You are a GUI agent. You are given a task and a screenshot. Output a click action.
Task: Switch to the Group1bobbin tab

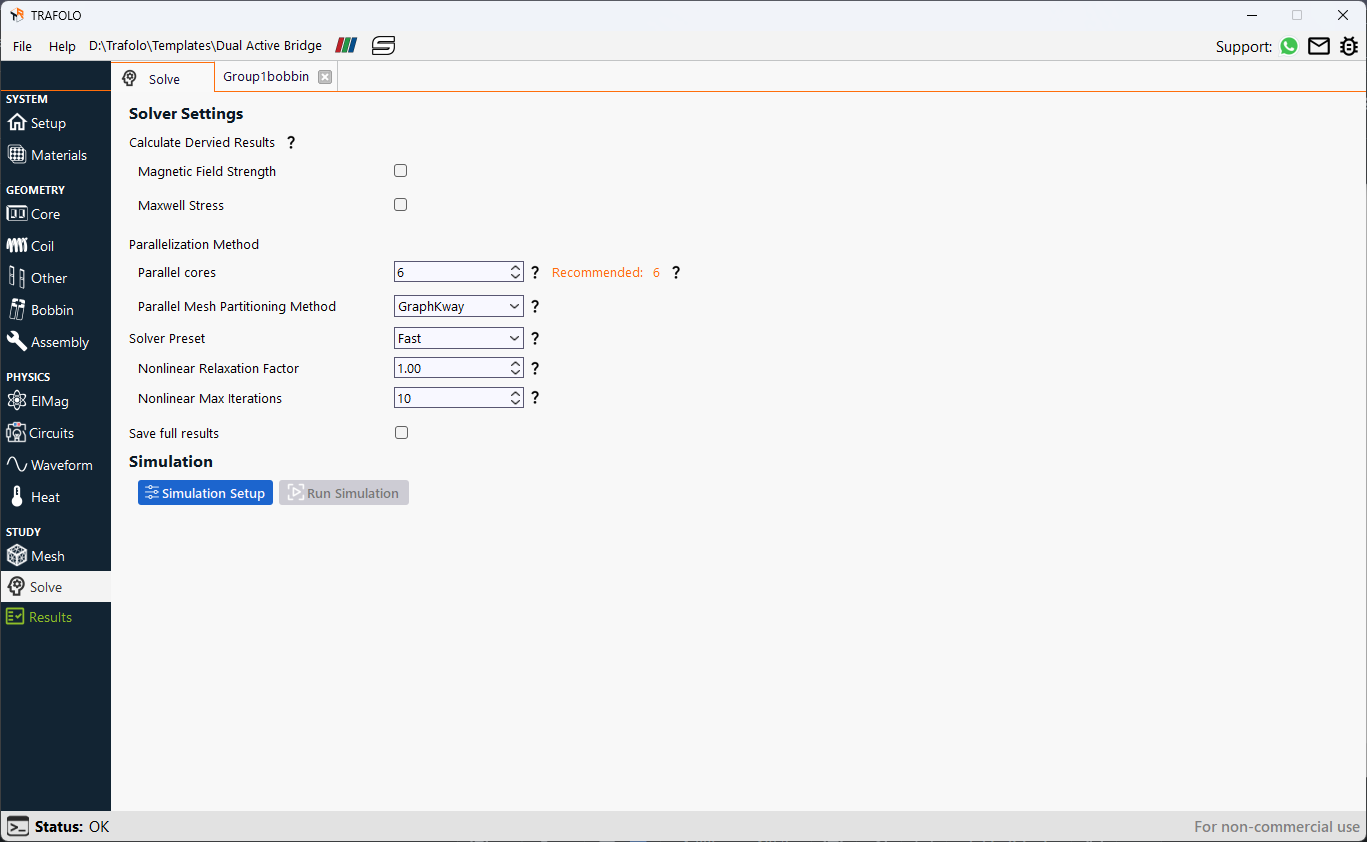265,76
